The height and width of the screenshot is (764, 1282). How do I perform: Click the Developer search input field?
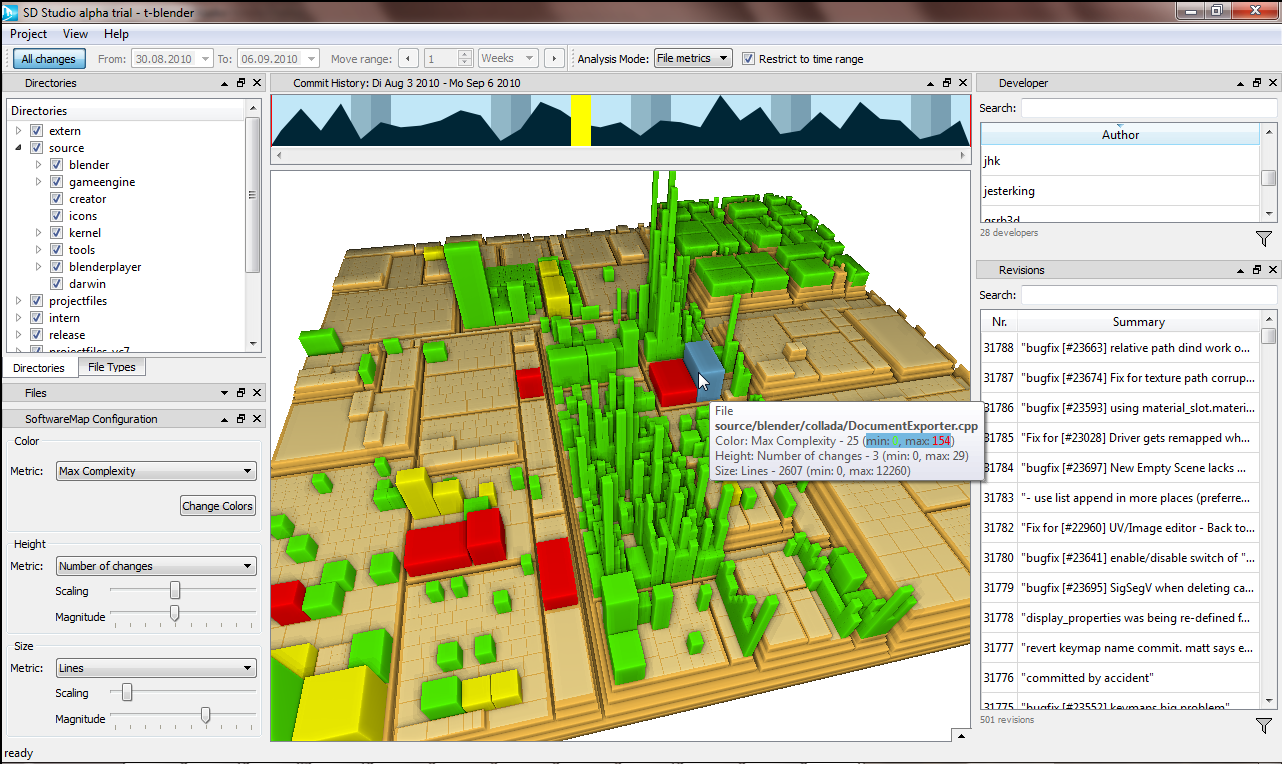(x=1148, y=108)
